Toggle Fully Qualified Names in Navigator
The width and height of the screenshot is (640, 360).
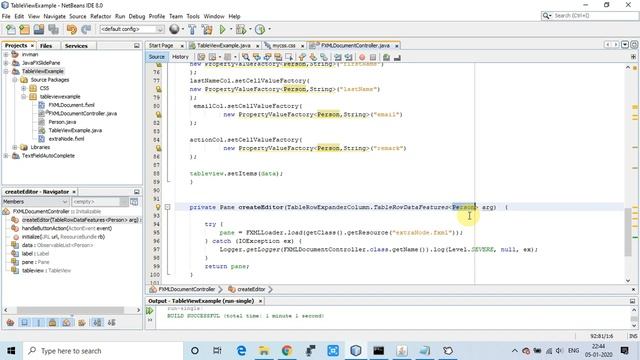tap(82, 323)
